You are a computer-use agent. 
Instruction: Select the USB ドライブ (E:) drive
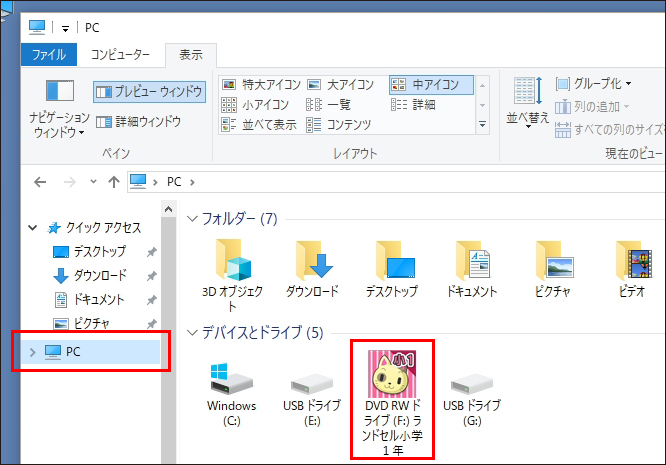(312, 399)
